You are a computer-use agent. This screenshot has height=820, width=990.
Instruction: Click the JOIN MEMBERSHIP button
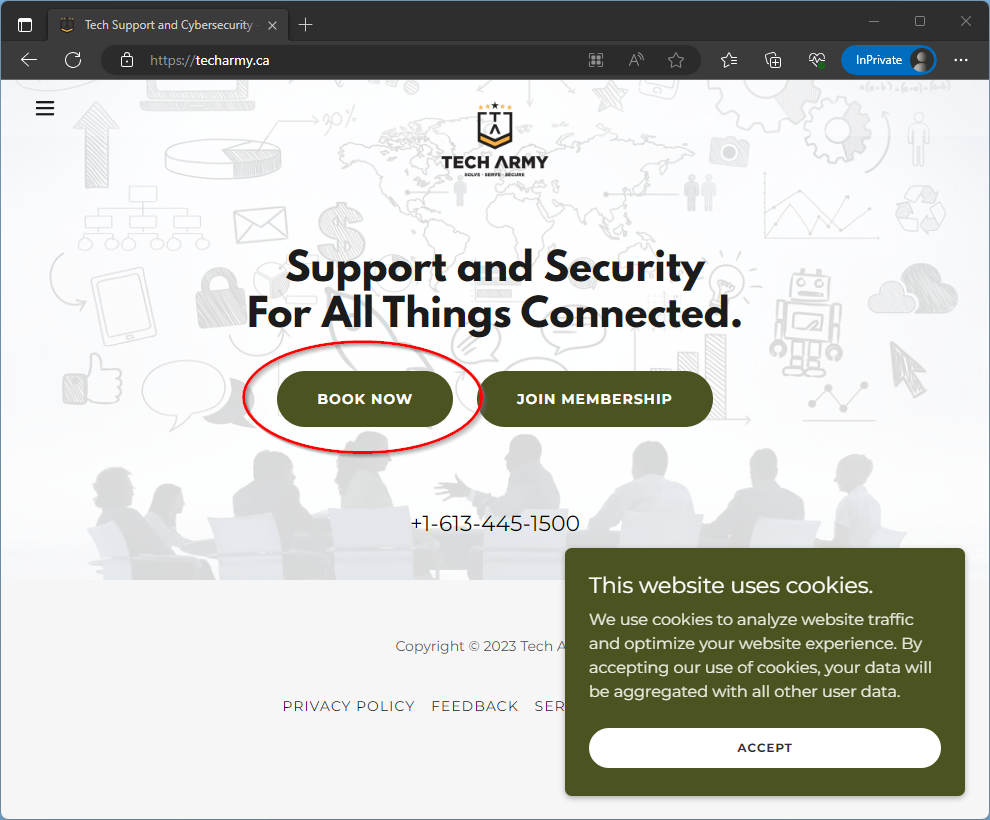pyautogui.click(x=595, y=399)
